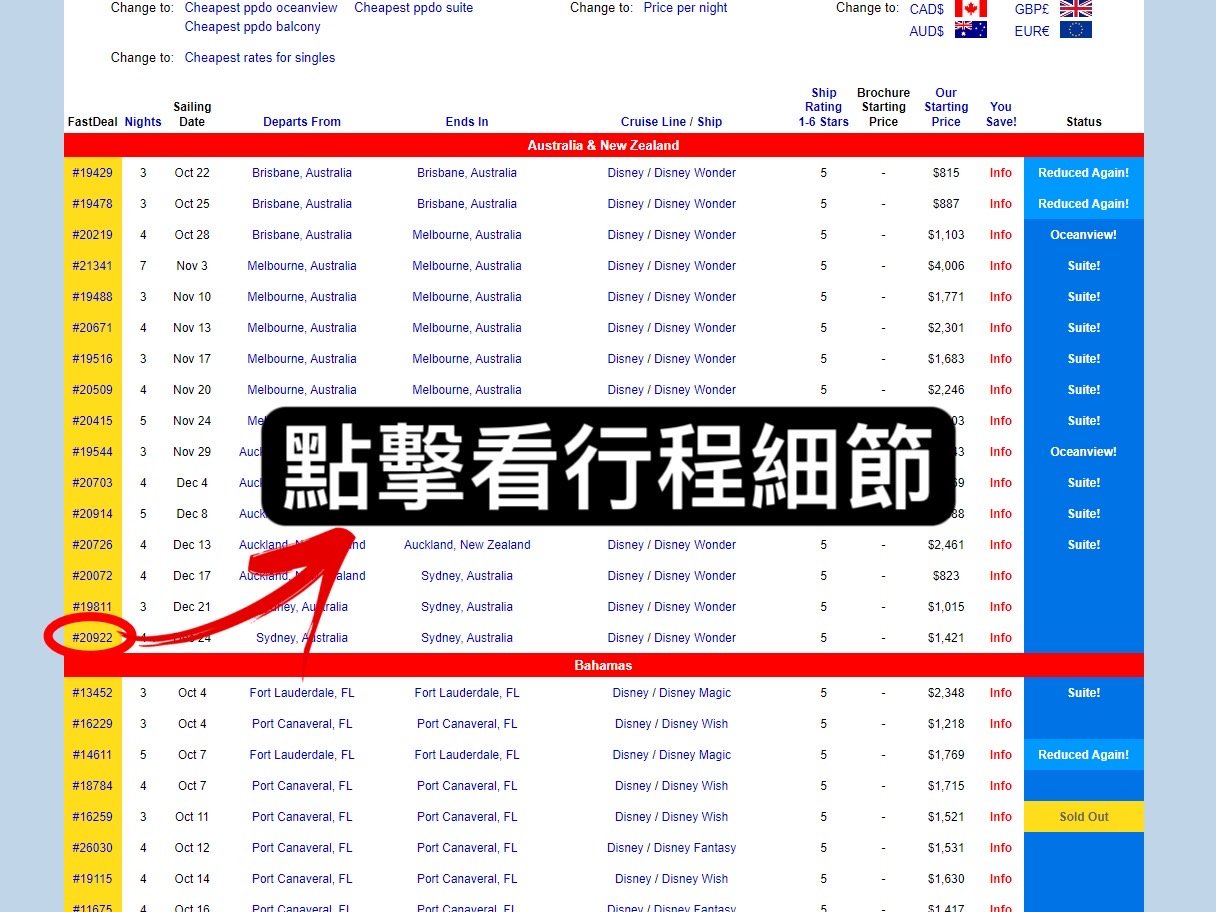This screenshot has height=912, width=1216.
Task: Open FastDeal #19478
Action: click(x=93, y=204)
